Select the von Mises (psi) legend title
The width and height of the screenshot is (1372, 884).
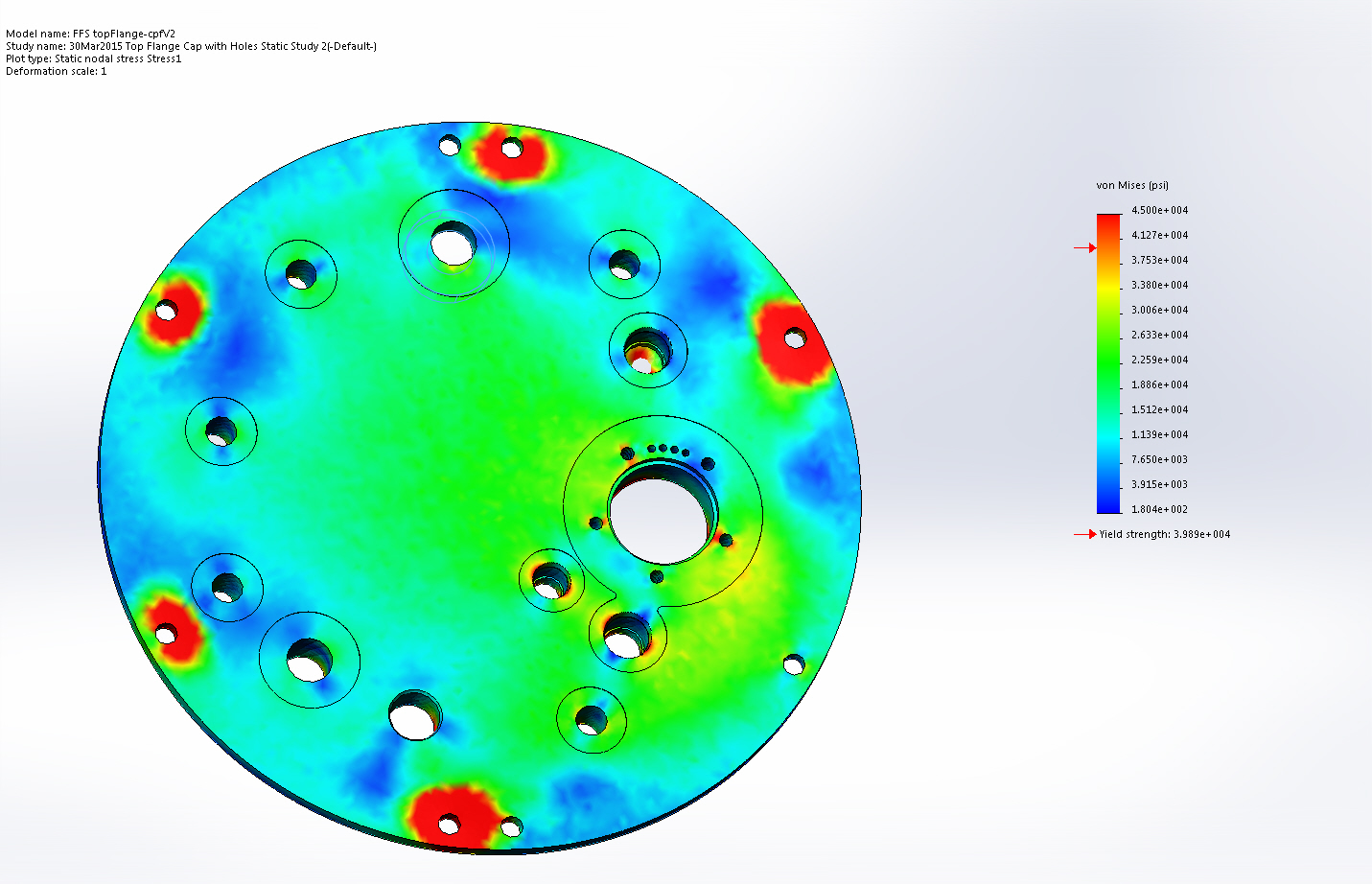coord(1132,186)
